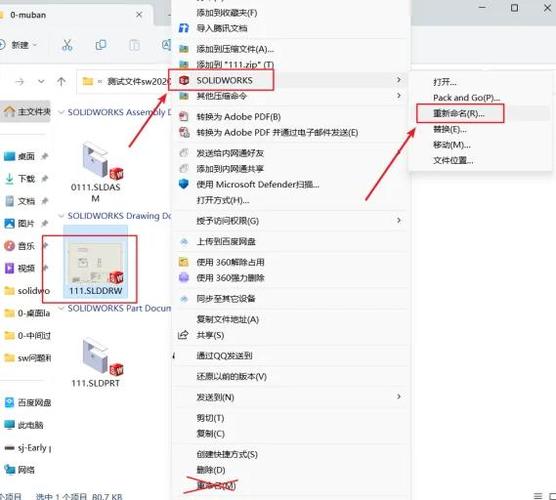
Task: Click the 发送给内网通好友 icon
Action: (184, 153)
